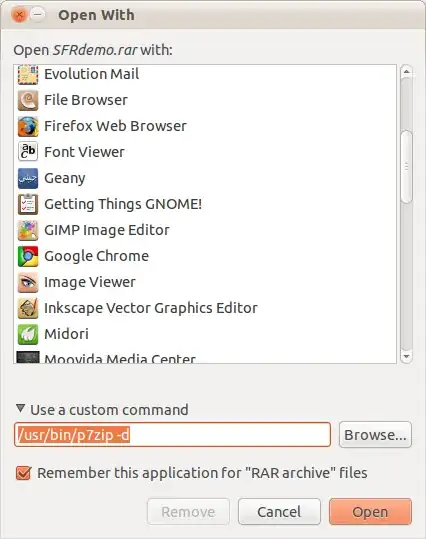426x539 pixels.
Task: Uncheck Remember this application for RAR archive
Action: click(x=24, y=473)
